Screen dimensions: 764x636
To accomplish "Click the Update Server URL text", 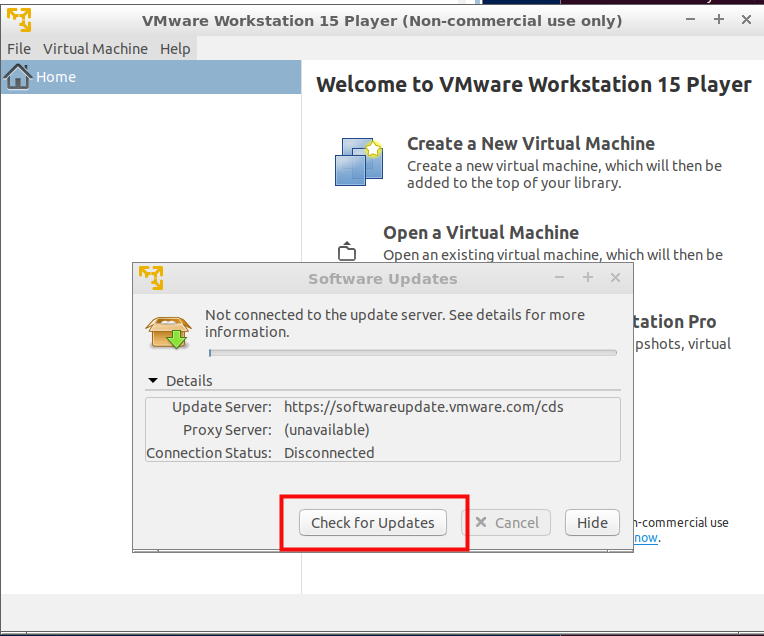I will tap(424, 407).
